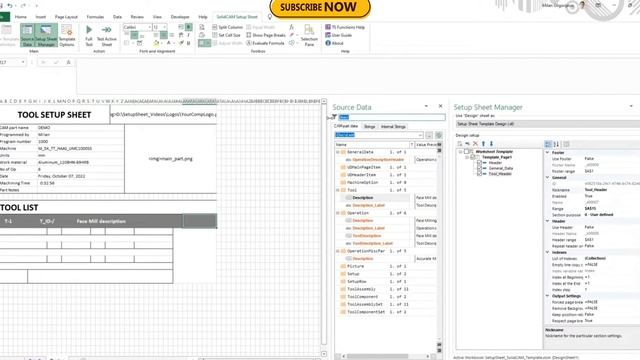640x360 pixels.
Task: Open the Source Data pane button
Action: (x=27, y=35)
